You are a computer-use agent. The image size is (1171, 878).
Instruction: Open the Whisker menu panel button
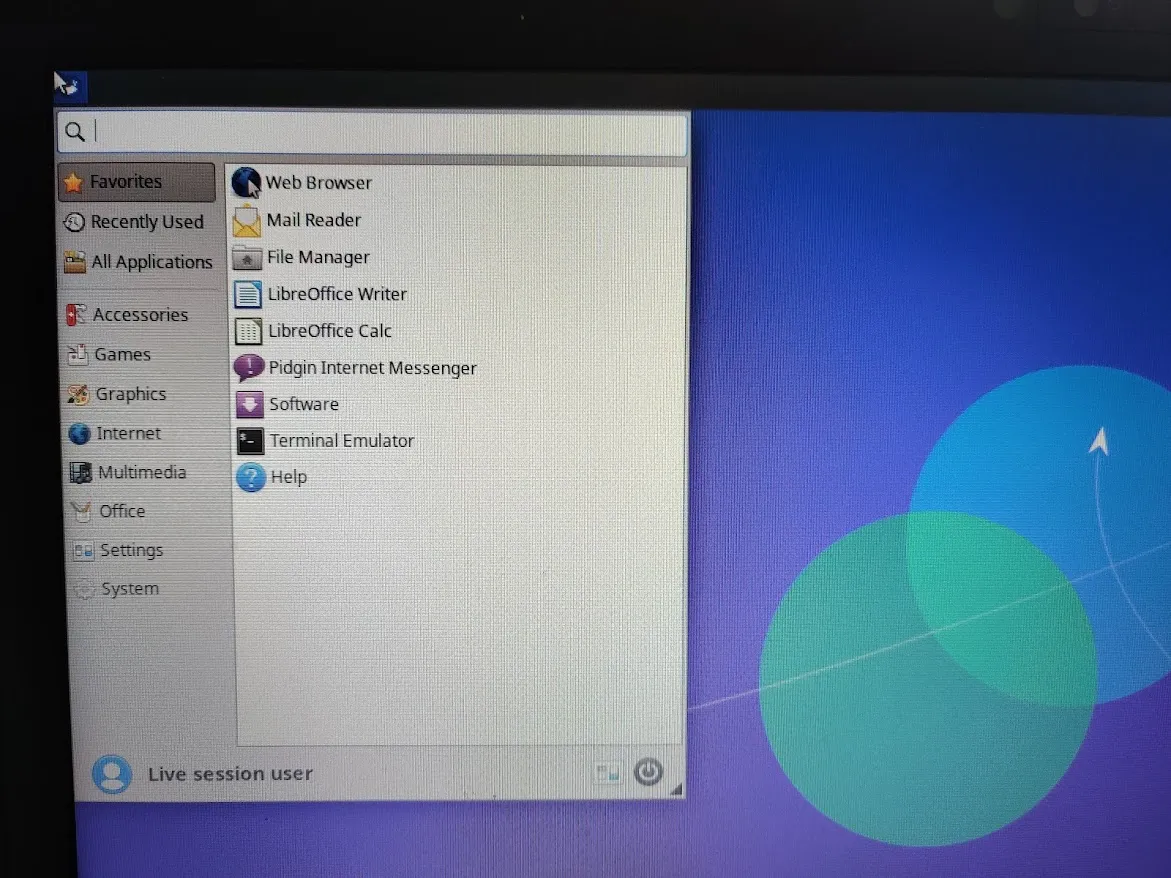pos(71,87)
